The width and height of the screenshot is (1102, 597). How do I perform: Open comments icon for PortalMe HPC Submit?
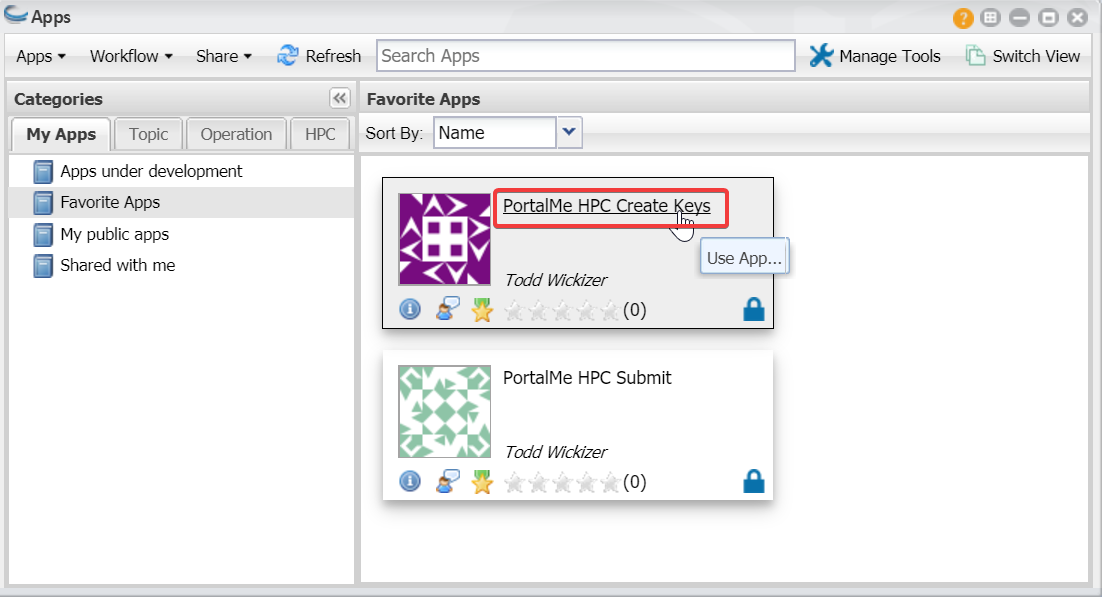pos(448,481)
